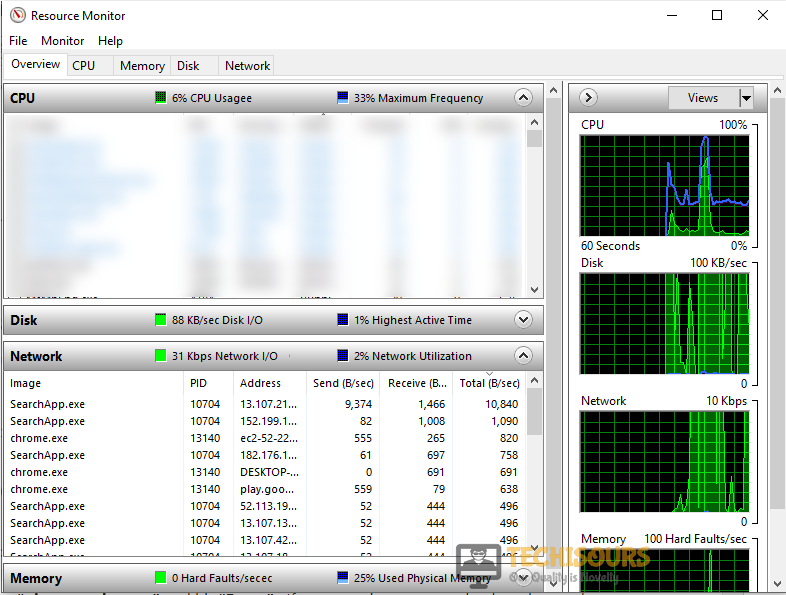Click the Memory hard faults graph
This screenshot has width=786, height=595.
click(665, 570)
